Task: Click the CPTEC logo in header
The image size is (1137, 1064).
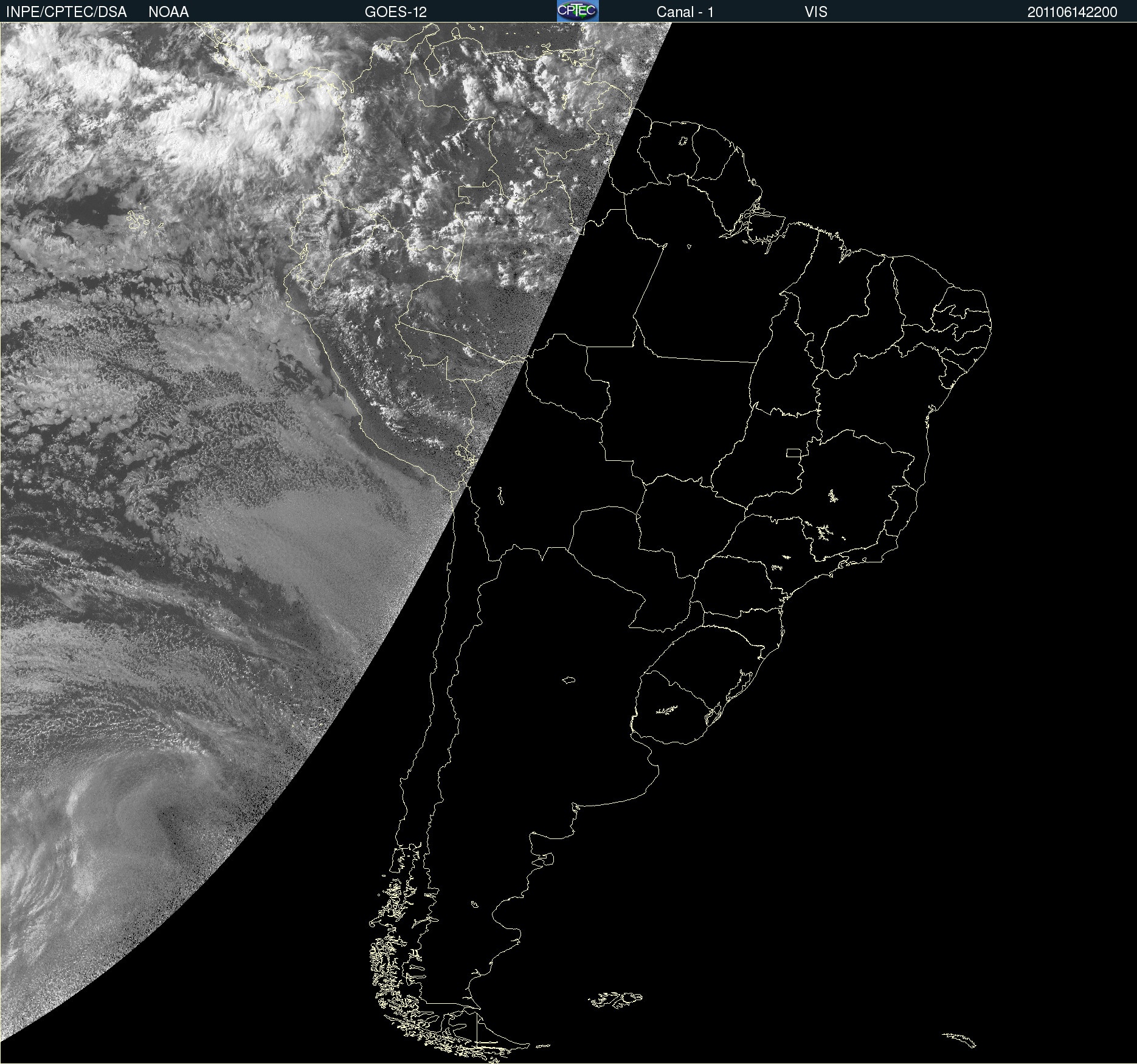Action: pos(578,11)
